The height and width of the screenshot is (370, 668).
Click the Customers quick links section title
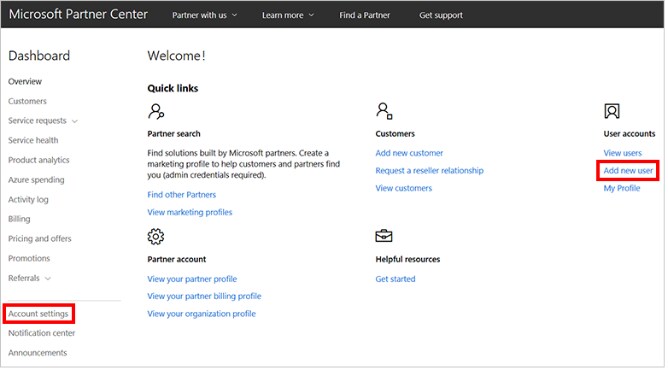click(395, 133)
